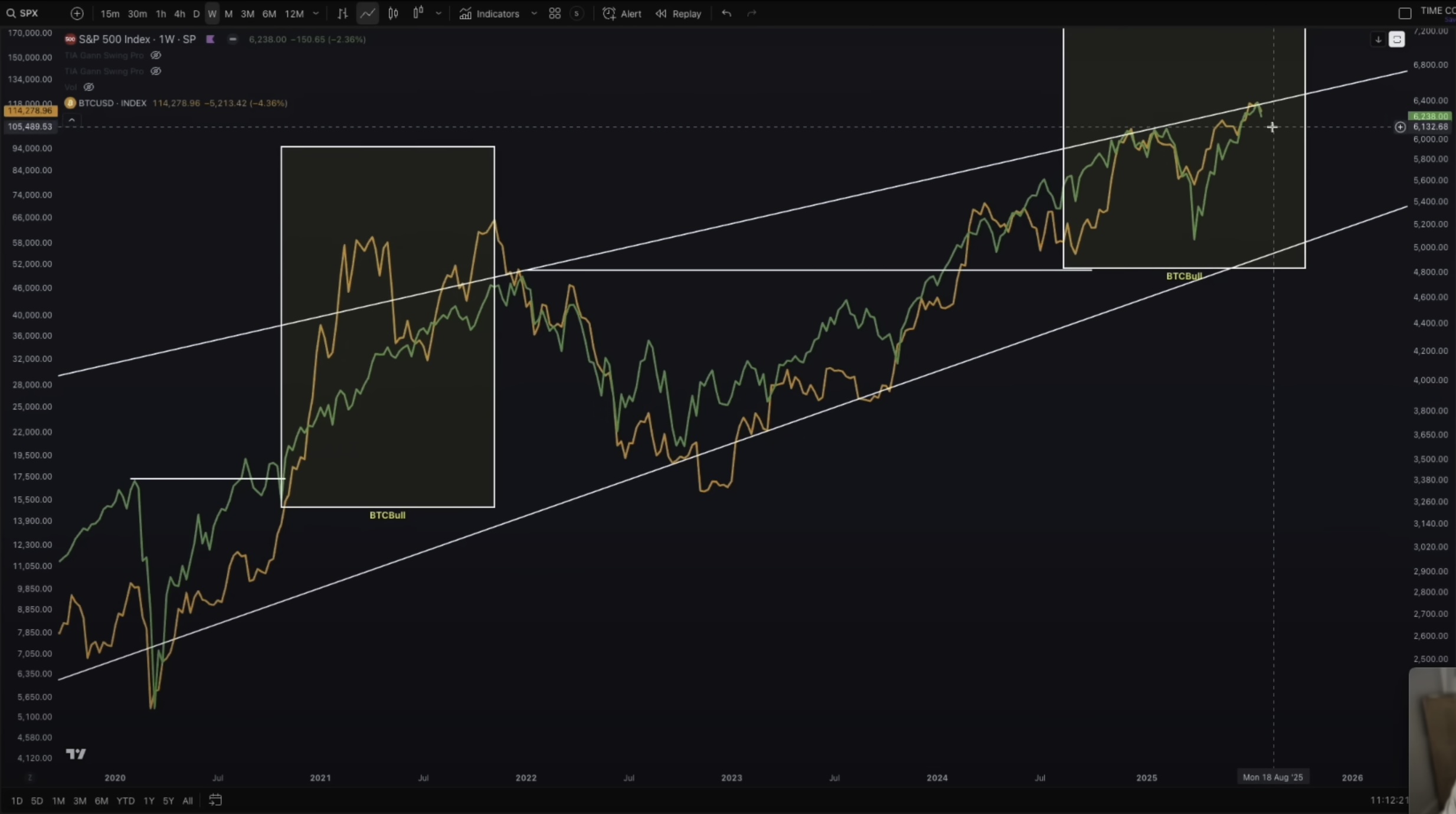Open the go-to-date calendar icon

pyautogui.click(x=215, y=800)
